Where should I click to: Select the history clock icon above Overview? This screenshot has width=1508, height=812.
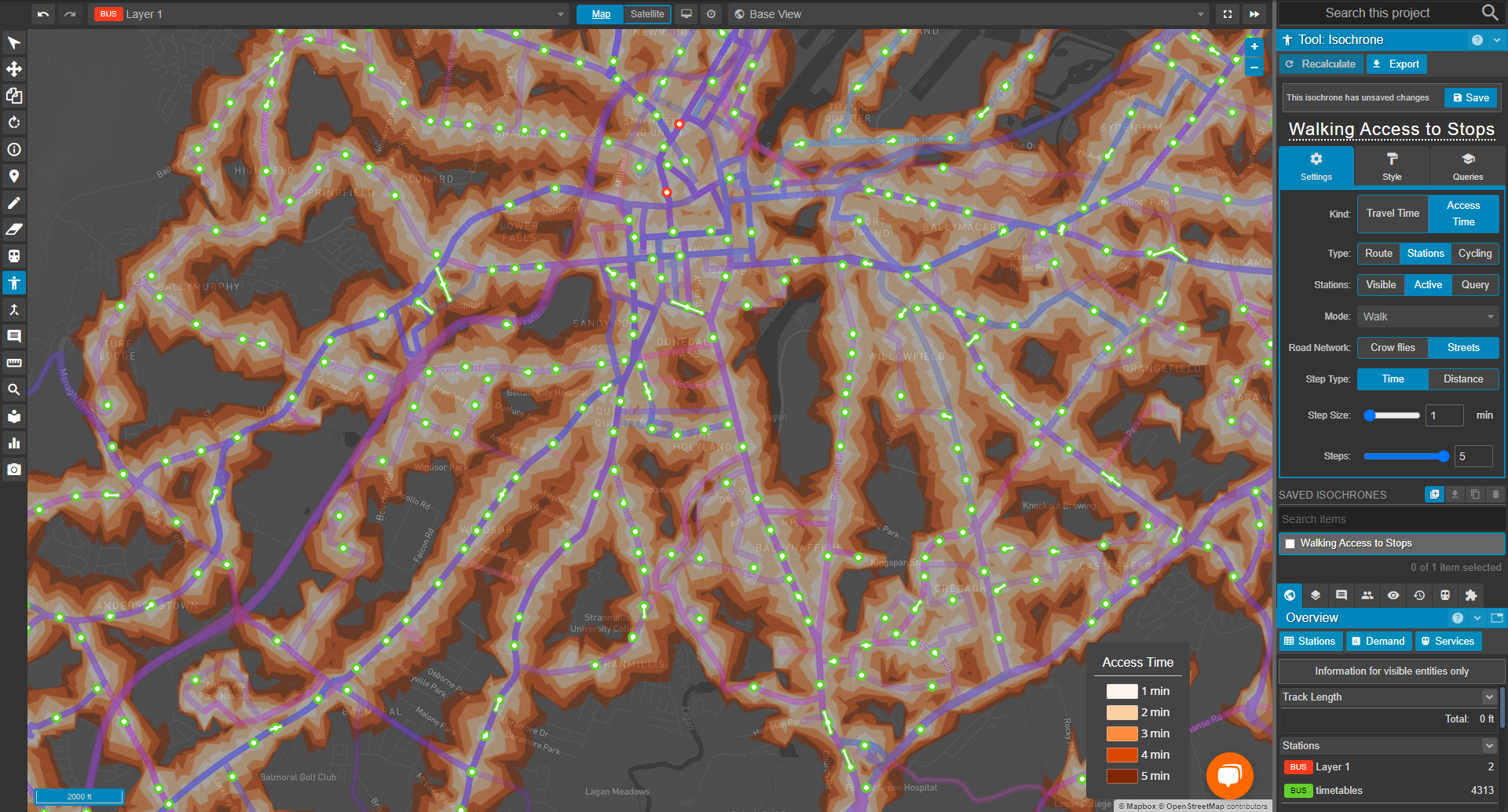tap(1418, 595)
